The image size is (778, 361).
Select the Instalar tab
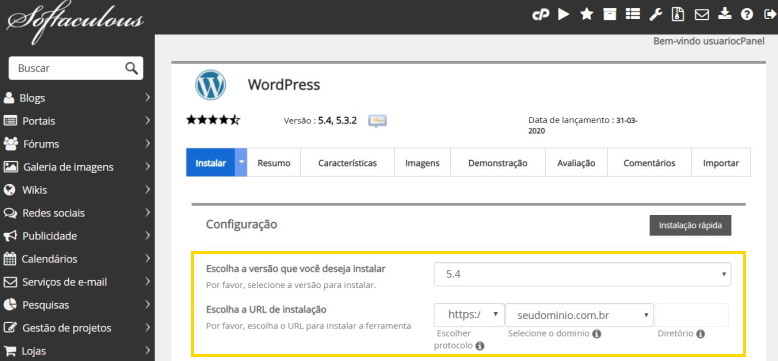(211, 163)
